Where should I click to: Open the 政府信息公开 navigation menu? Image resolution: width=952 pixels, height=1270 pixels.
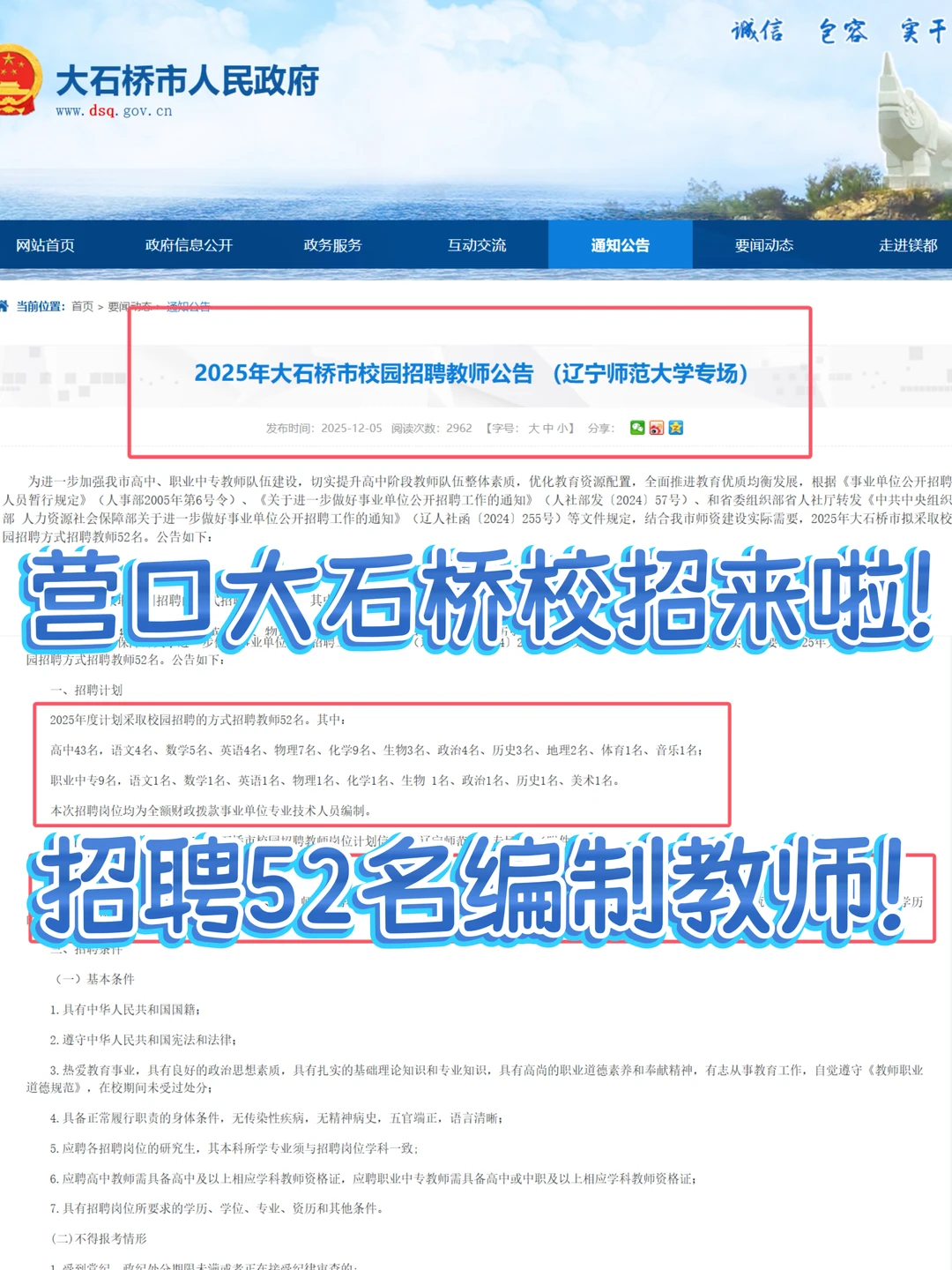coord(189,245)
